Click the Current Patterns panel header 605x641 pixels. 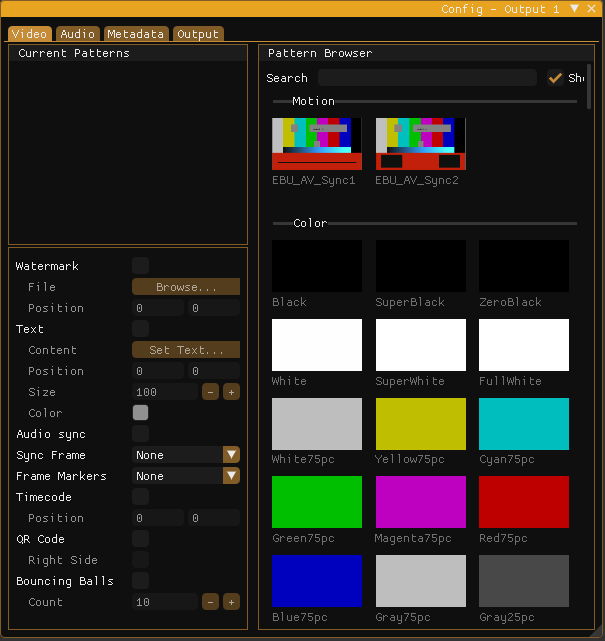(x=128, y=53)
